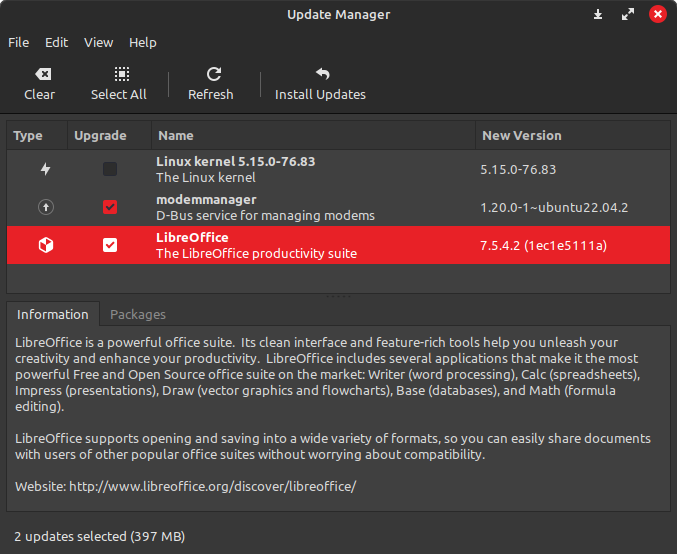Switch to the Packages tab
The width and height of the screenshot is (677, 554).
pos(138,314)
